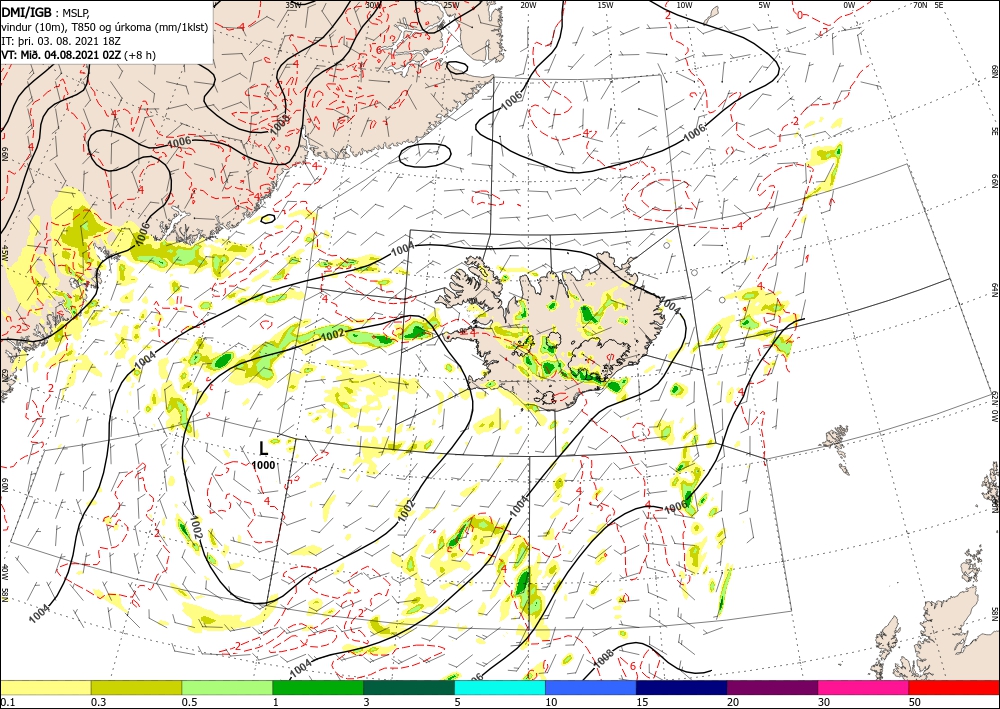Image resolution: width=1000 pixels, height=709 pixels.
Task: Click the '0.3' legend value label
Action: pyautogui.click(x=98, y=702)
